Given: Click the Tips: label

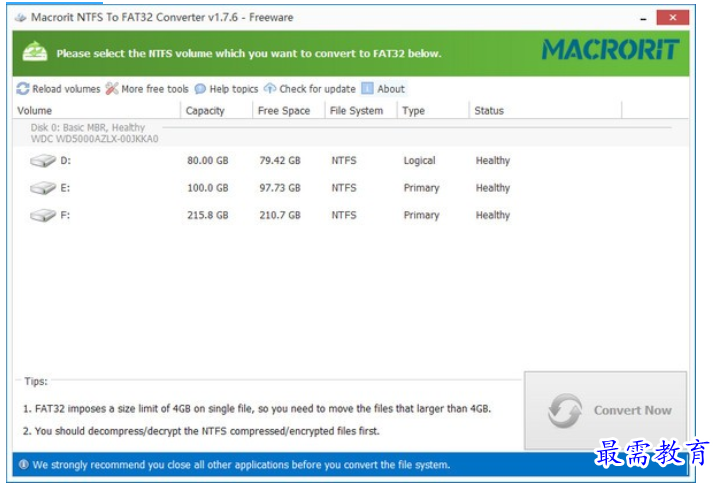Looking at the screenshot, I should click(36, 381).
